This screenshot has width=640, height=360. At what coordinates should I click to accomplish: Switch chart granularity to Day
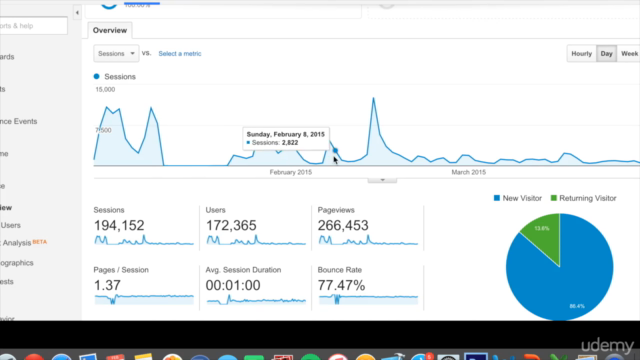(607, 53)
